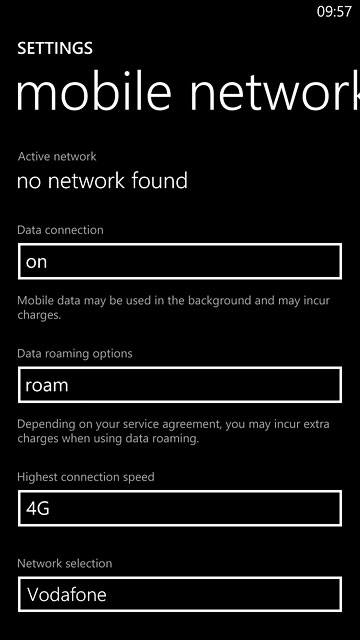Tap the charges when using data roaming line
The image size is (360, 640).
click(x=108, y=439)
